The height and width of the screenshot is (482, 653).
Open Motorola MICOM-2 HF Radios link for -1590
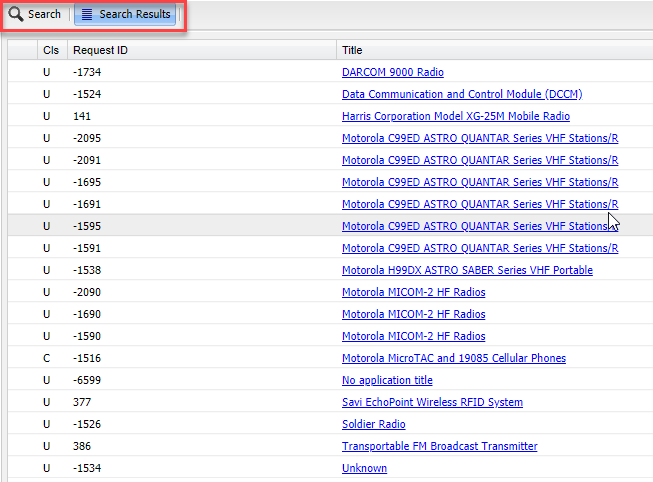414,336
